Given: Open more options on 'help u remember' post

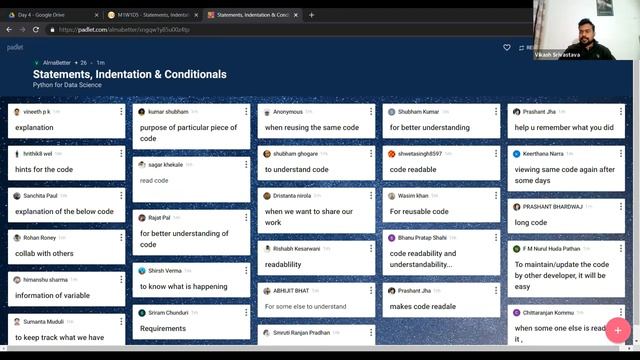Looking at the screenshot, I should click(x=621, y=111).
